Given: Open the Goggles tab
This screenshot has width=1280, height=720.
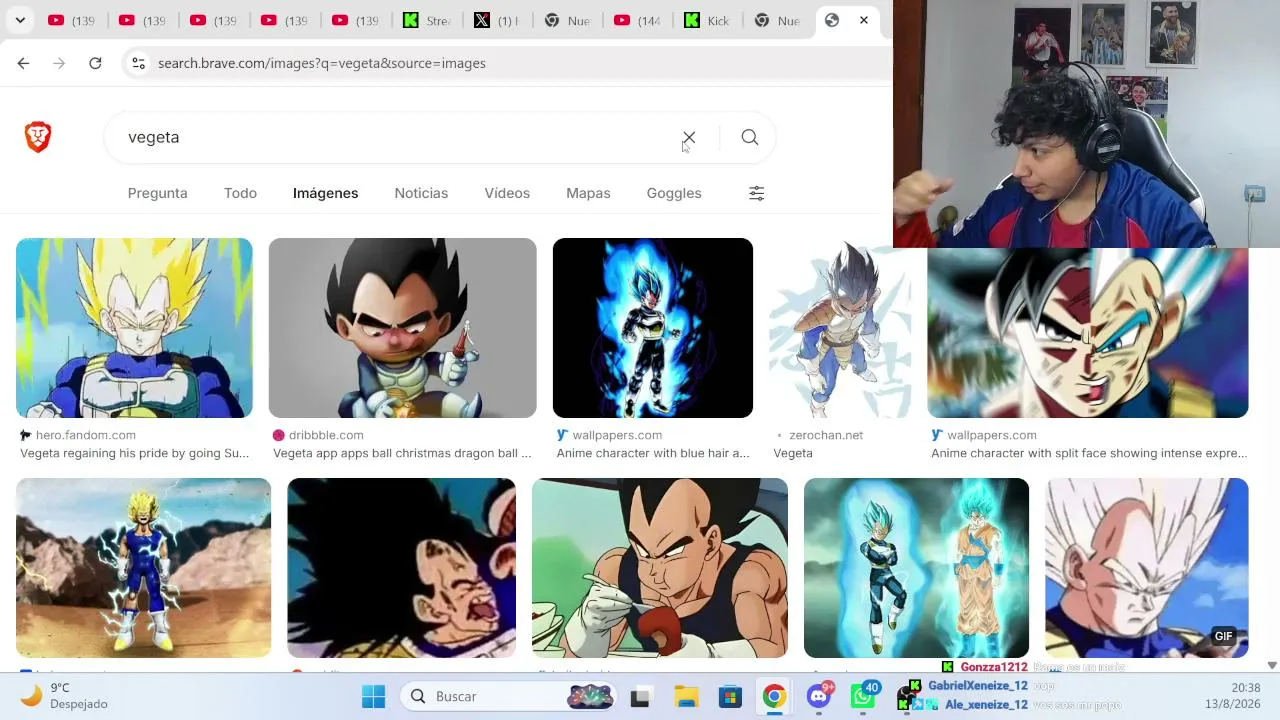Looking at the screenshot, I should pos(674,193).
